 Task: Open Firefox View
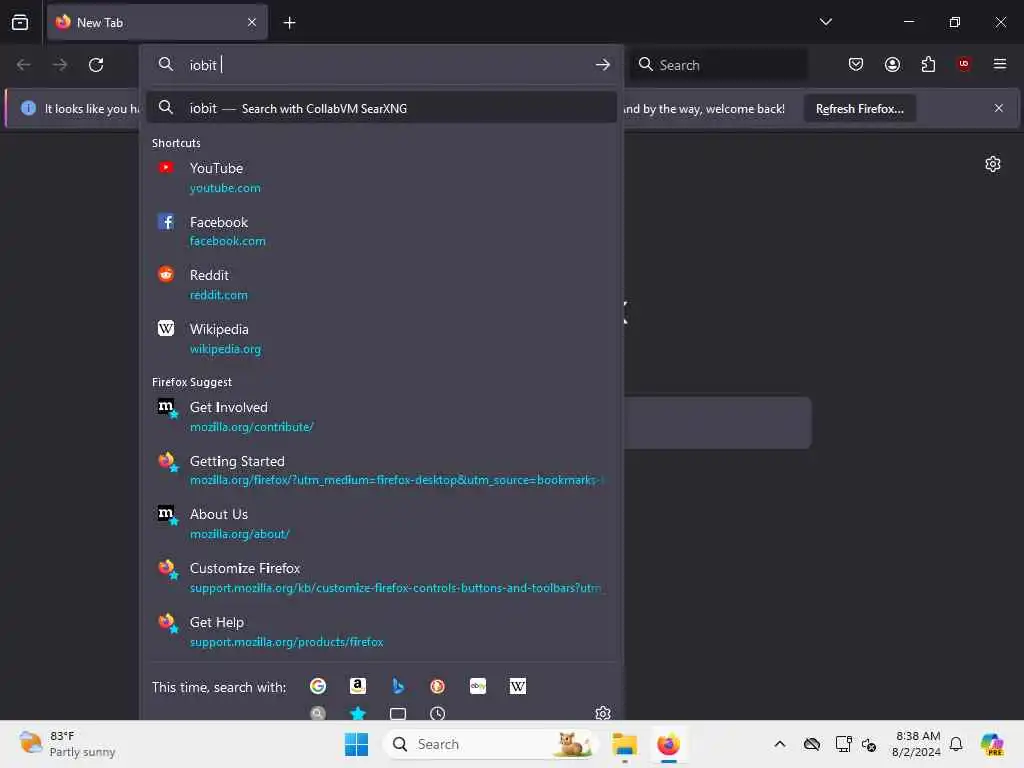pos(20,22)
